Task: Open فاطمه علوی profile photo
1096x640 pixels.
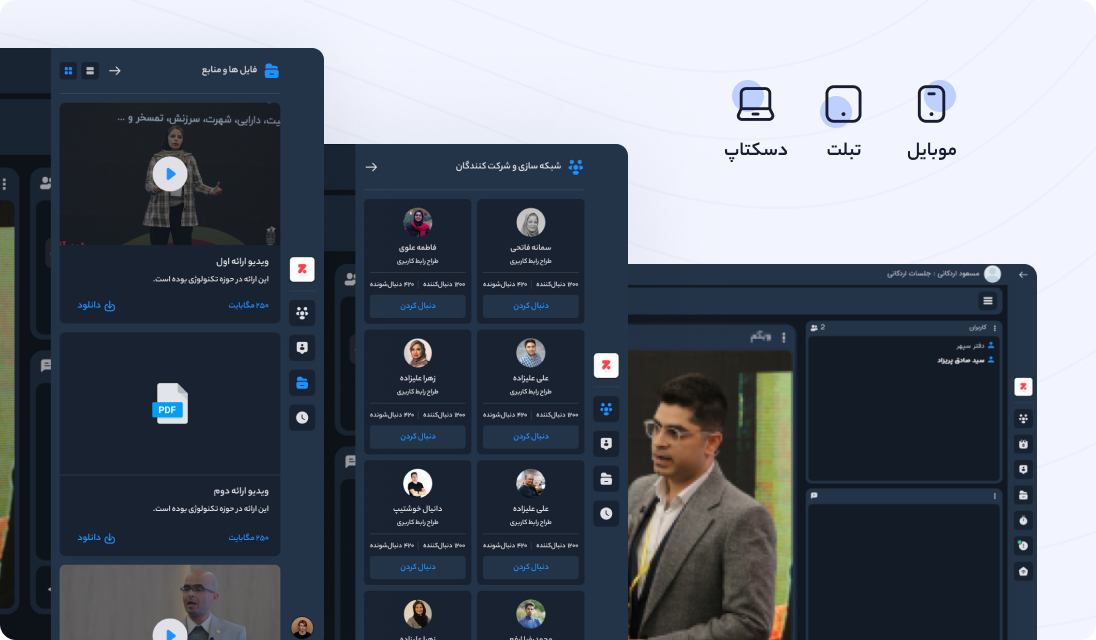Action: [418, 222]
